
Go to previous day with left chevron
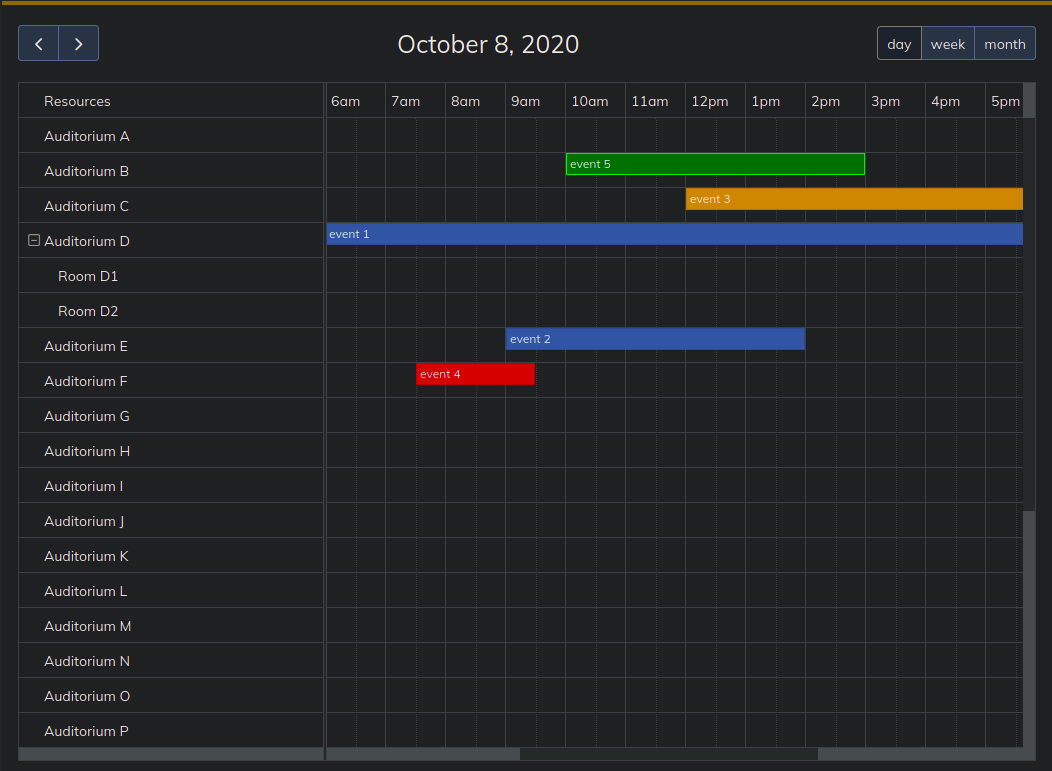point(39,44)
